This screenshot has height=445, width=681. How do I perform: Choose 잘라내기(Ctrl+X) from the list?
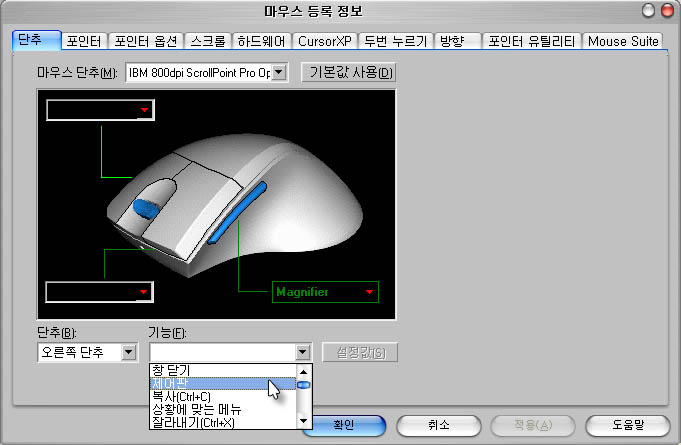coord(223,422)
